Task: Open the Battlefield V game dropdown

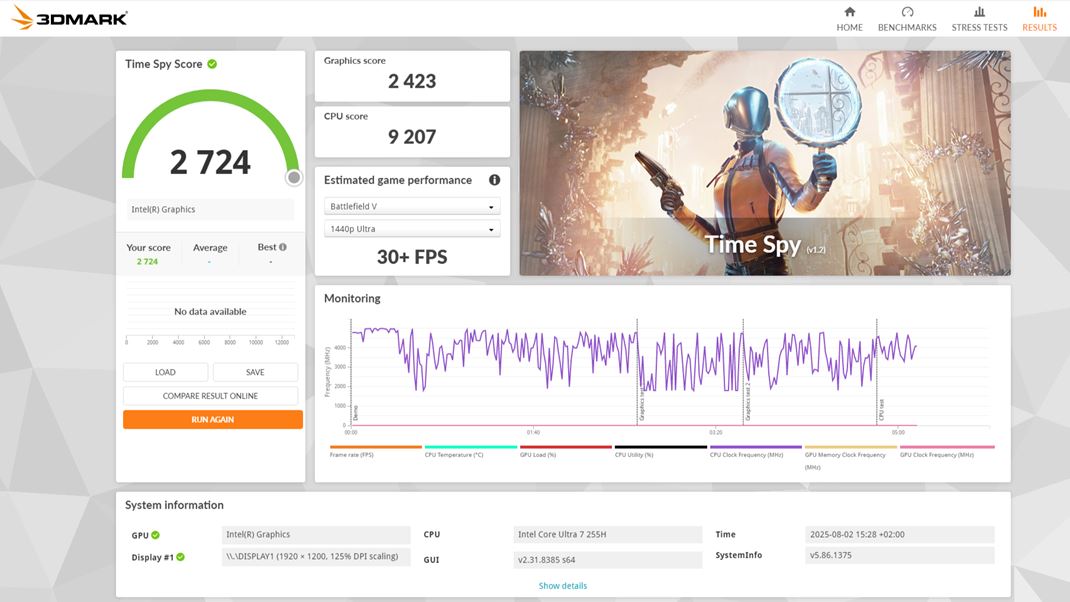Action: coord(411,206)
